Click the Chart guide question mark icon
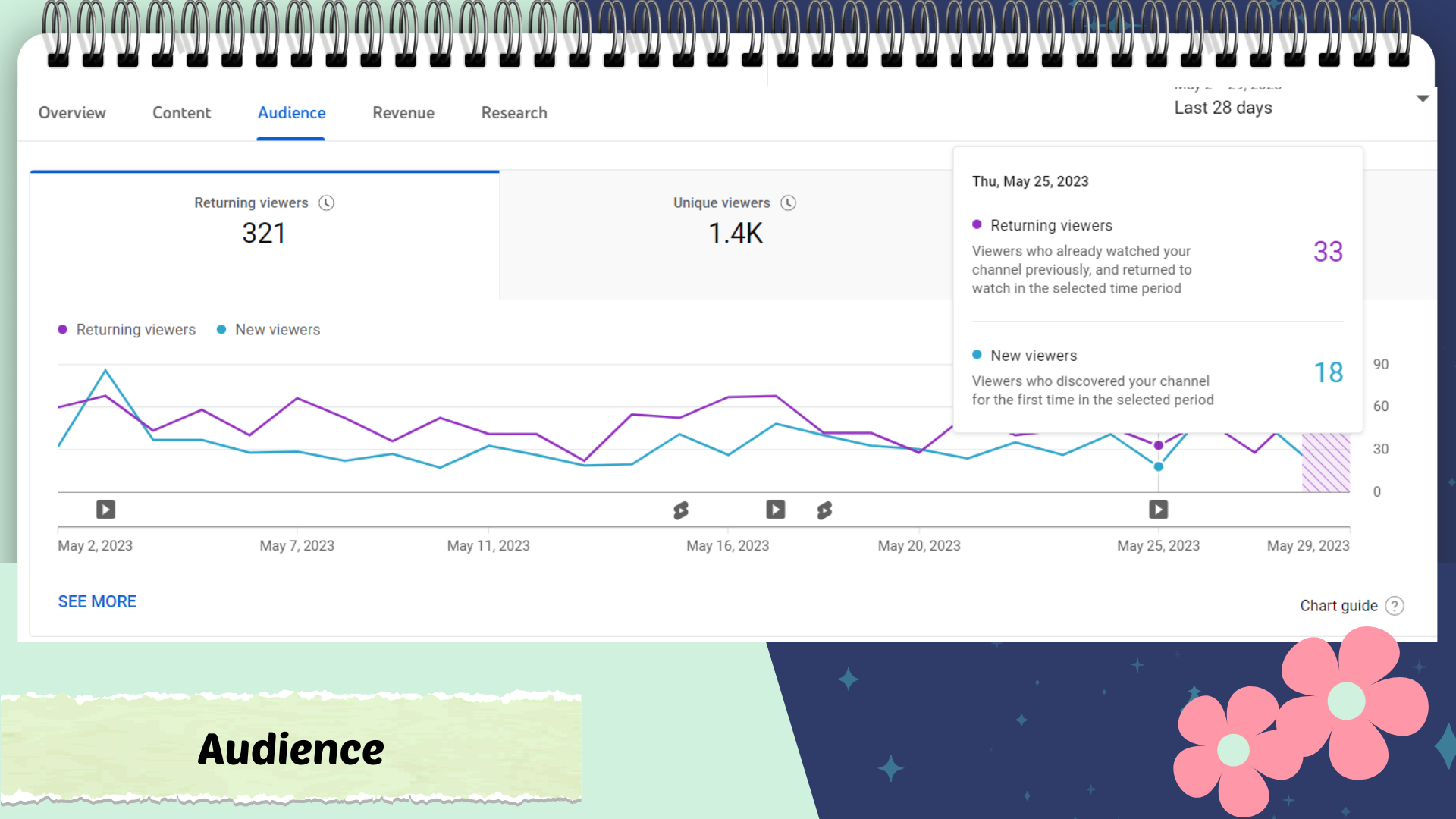 click(x=1394, y=606)
